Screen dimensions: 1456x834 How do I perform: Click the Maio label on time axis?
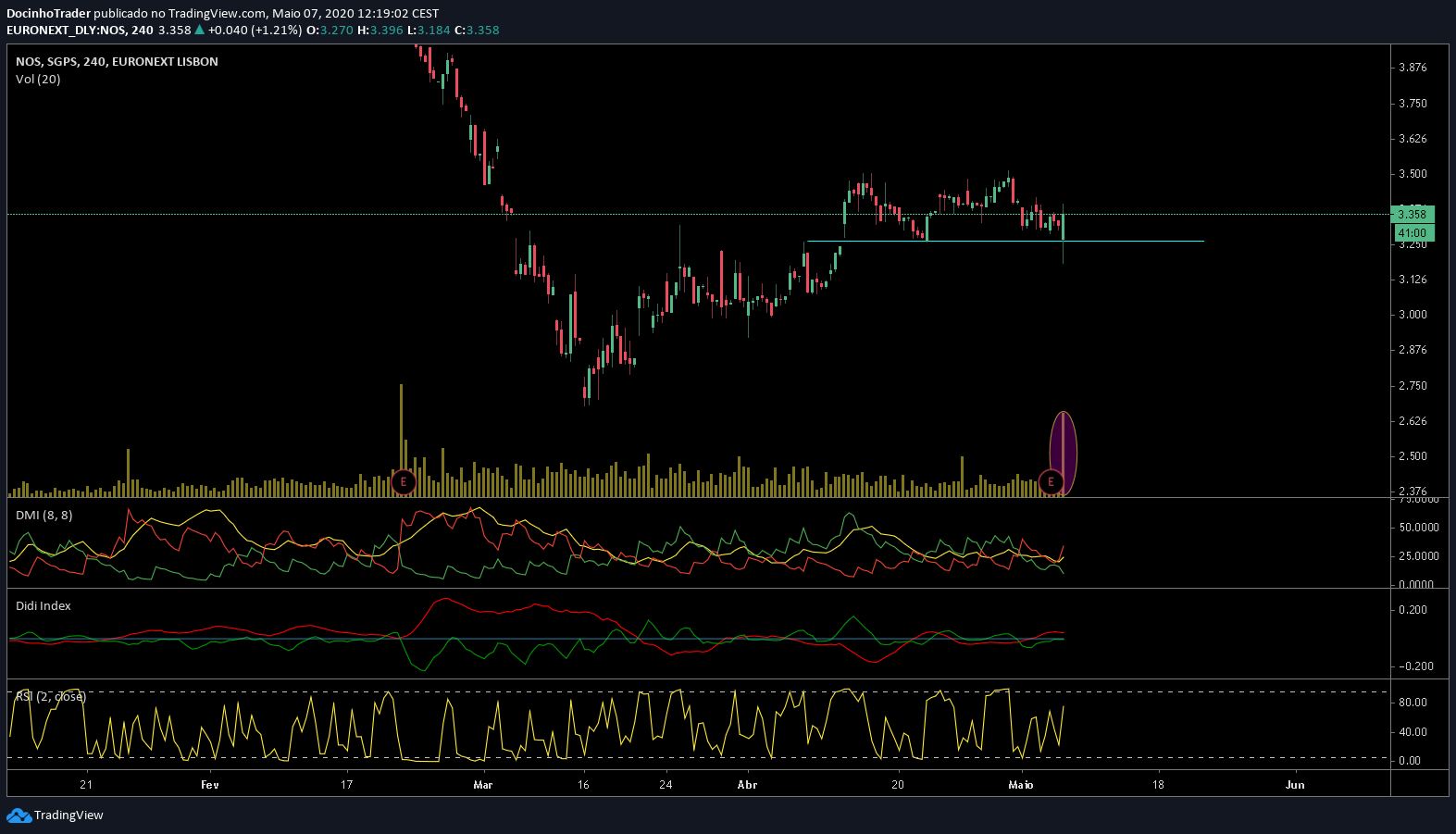(x=1021, y=785)
